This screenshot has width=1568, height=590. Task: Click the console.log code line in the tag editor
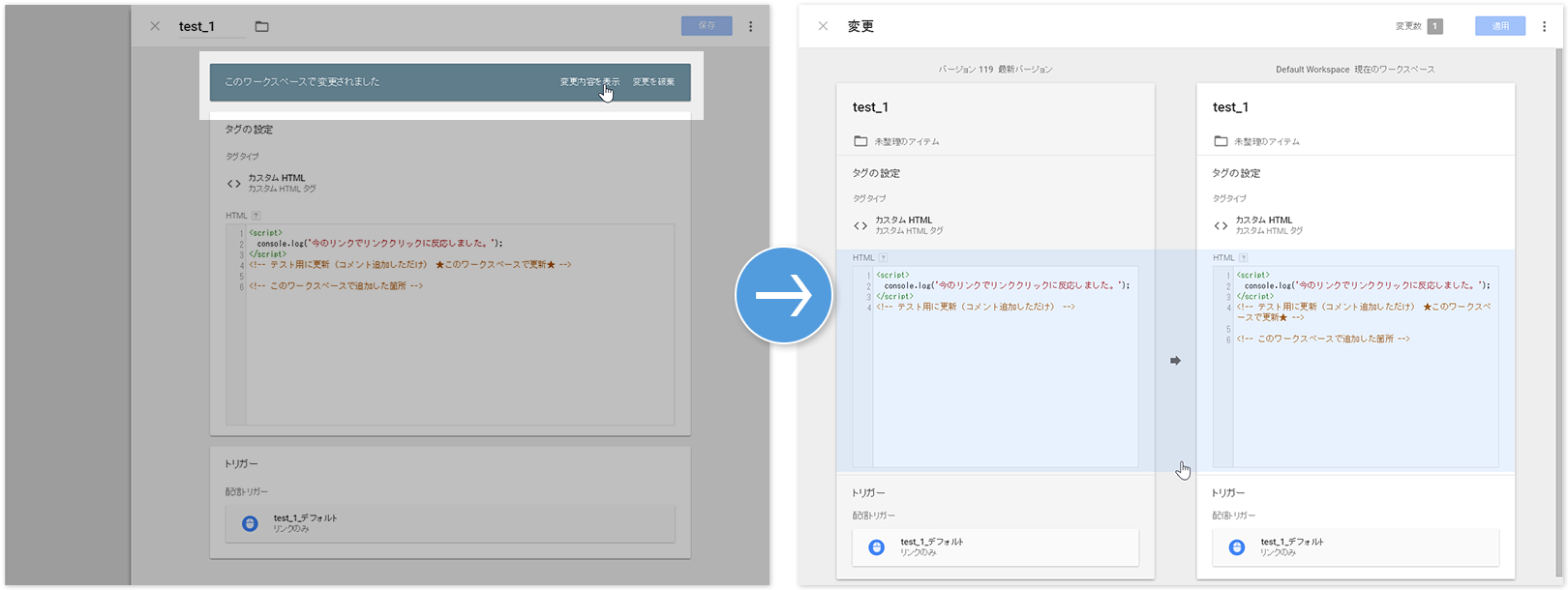click(379, 244)
